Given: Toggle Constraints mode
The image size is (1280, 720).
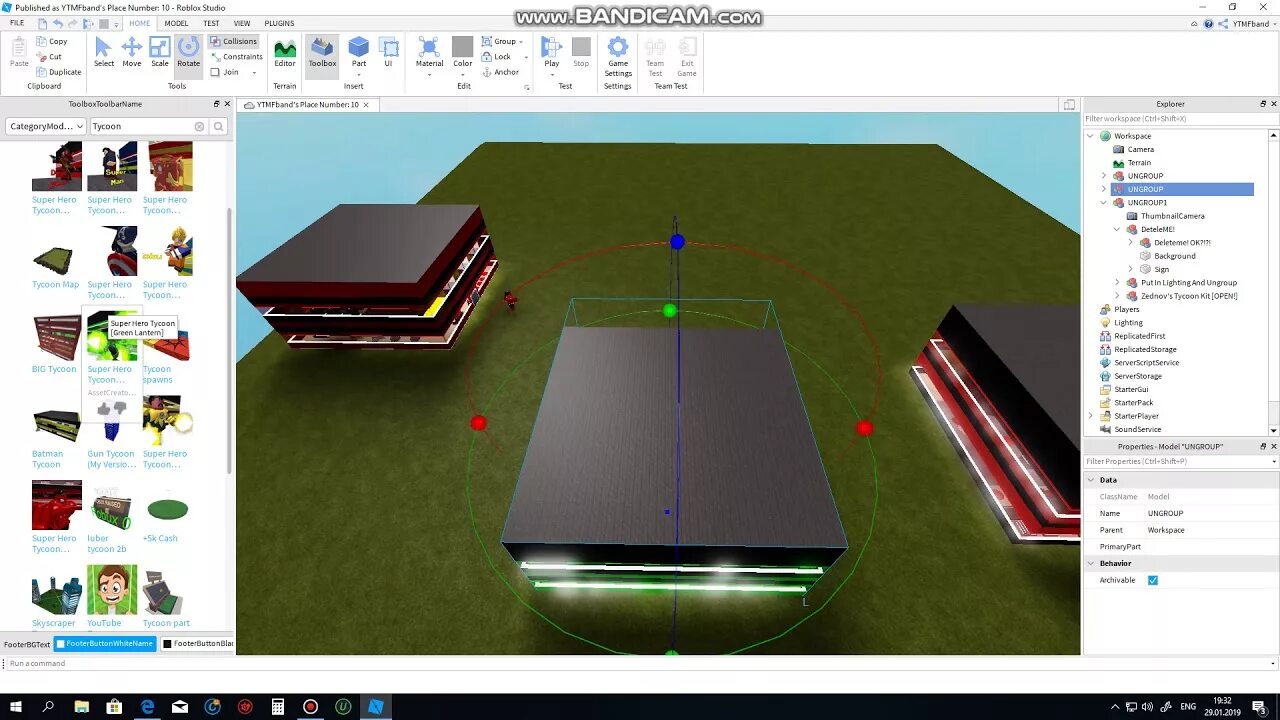Looking at the screenshot, I should point(236,57).
